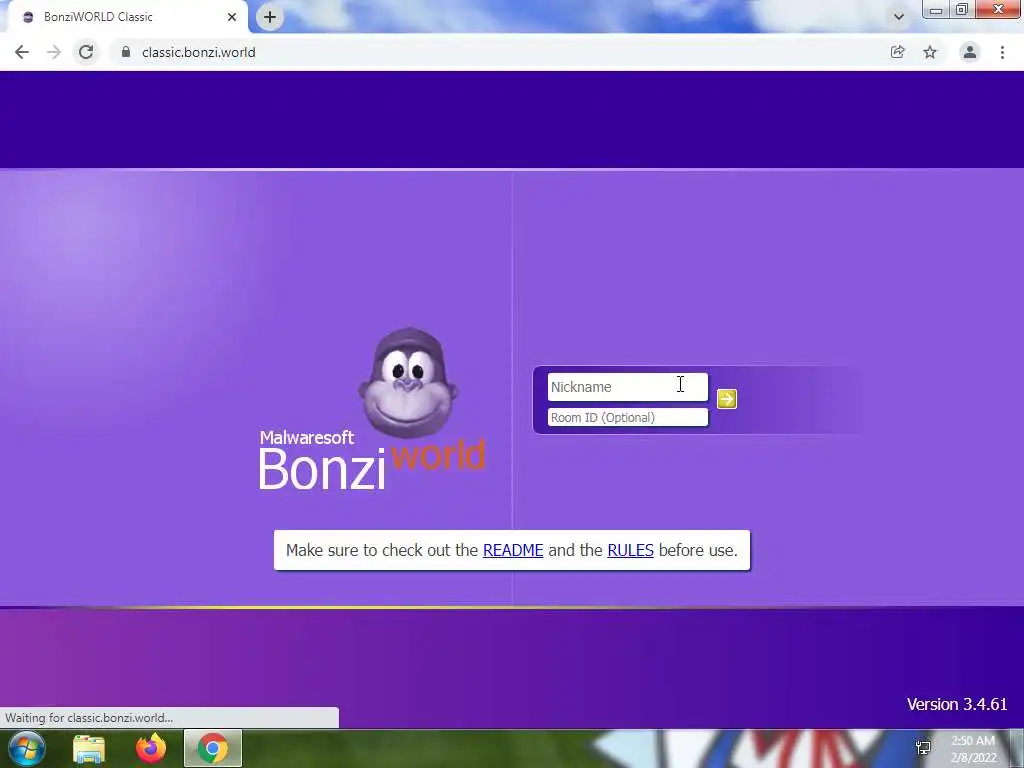1024x768 pixels.
Task: Bookmark this page with star icon
Action: coord(930,52)
